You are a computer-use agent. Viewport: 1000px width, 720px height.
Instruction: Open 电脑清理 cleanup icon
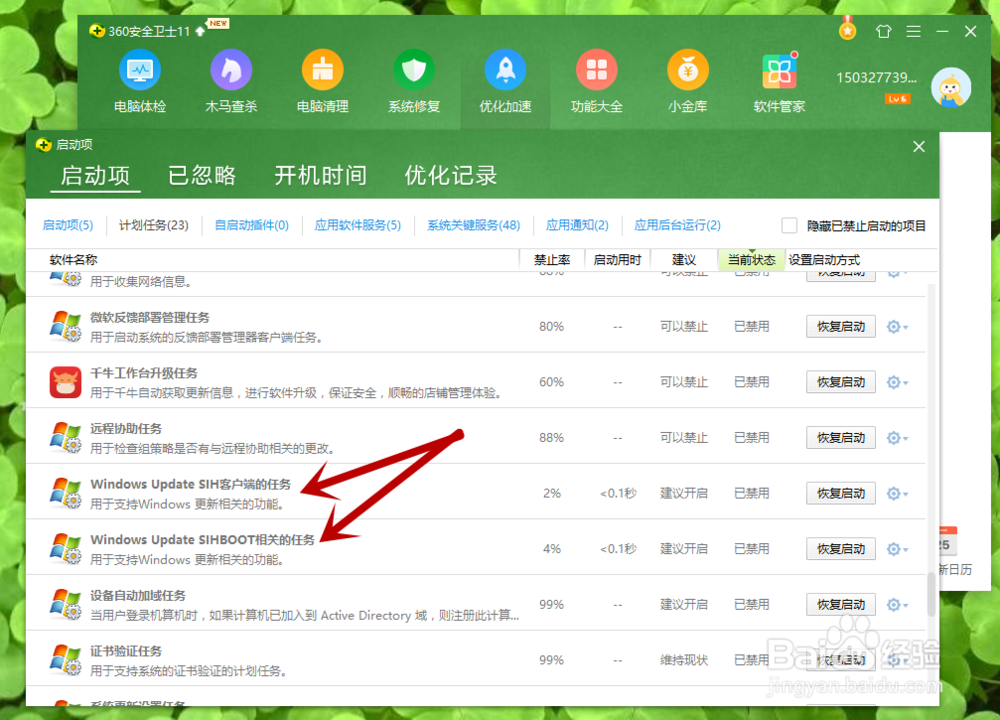pos(322,70)
